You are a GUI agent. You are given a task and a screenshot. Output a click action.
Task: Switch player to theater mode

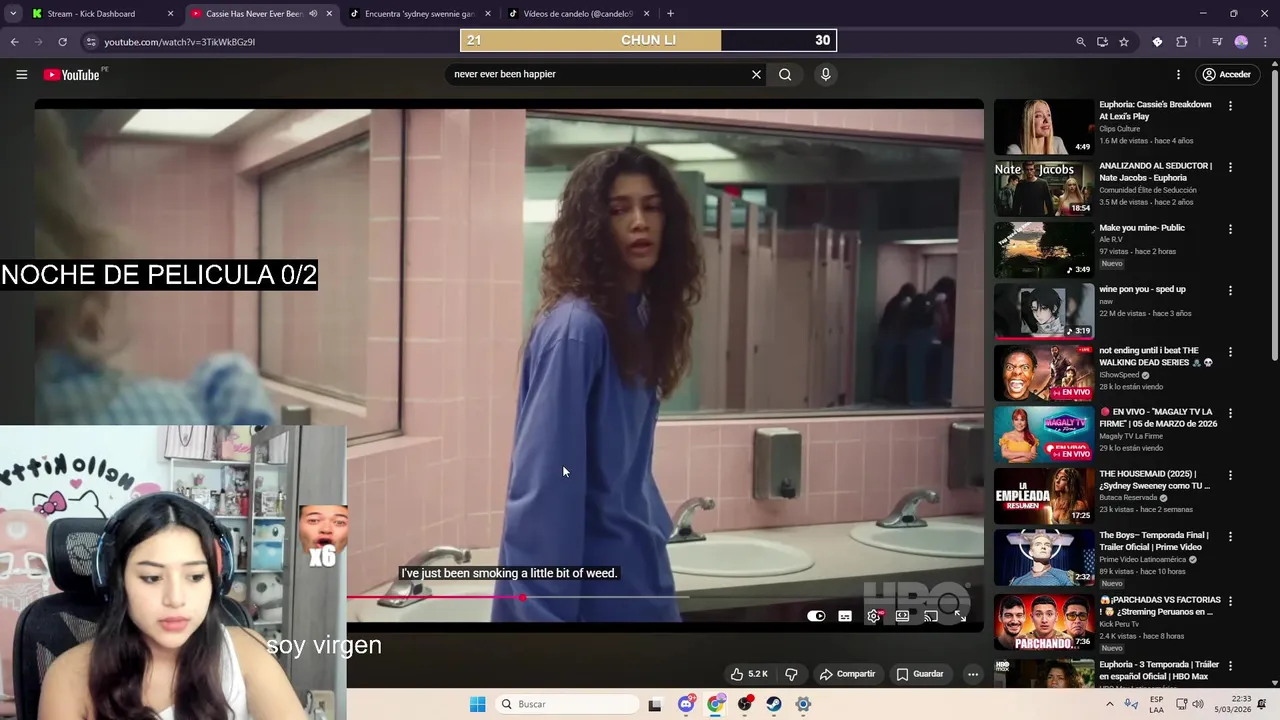pos(902,616)
